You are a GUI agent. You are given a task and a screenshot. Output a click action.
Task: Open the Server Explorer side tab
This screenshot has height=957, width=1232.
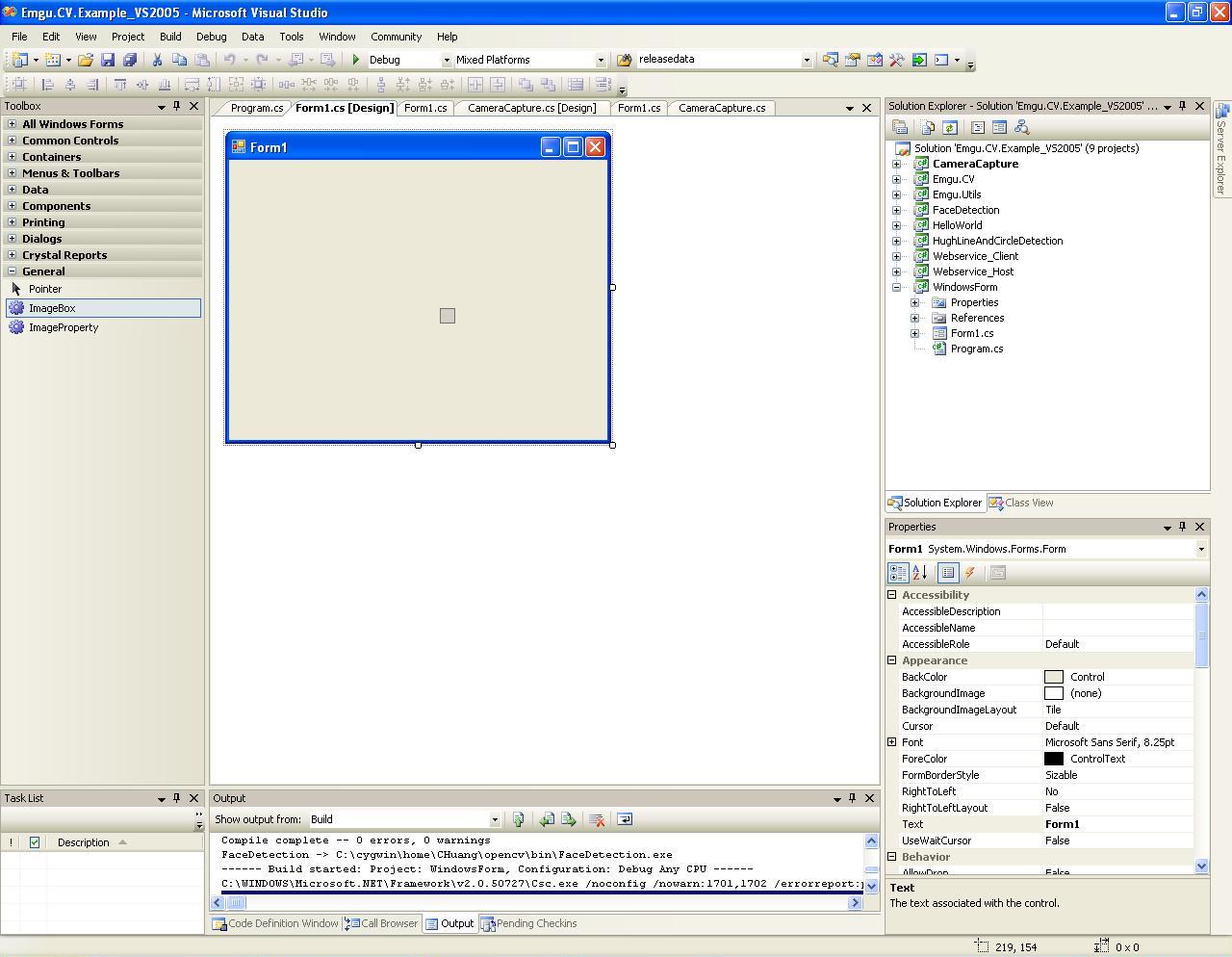[1221, 149]
